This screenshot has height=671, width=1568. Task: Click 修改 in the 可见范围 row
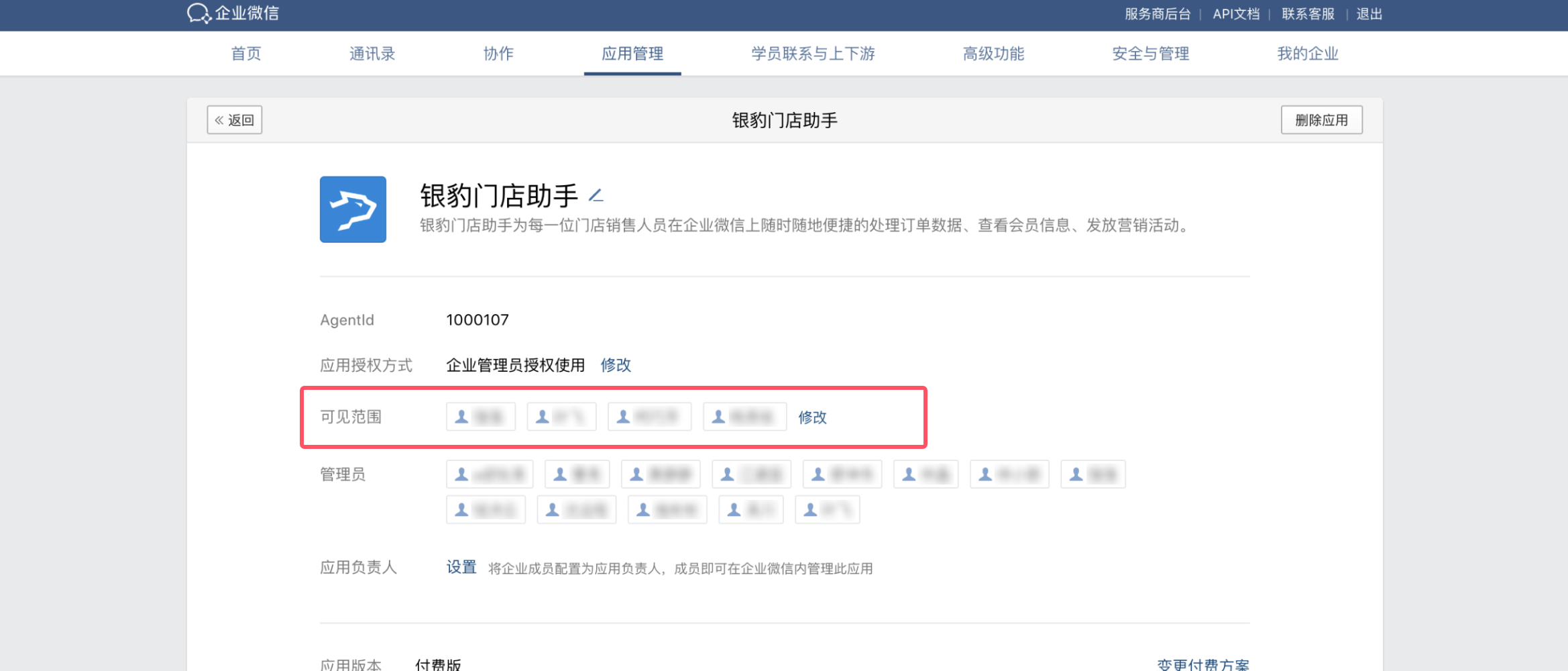click(x=812, y=417)
